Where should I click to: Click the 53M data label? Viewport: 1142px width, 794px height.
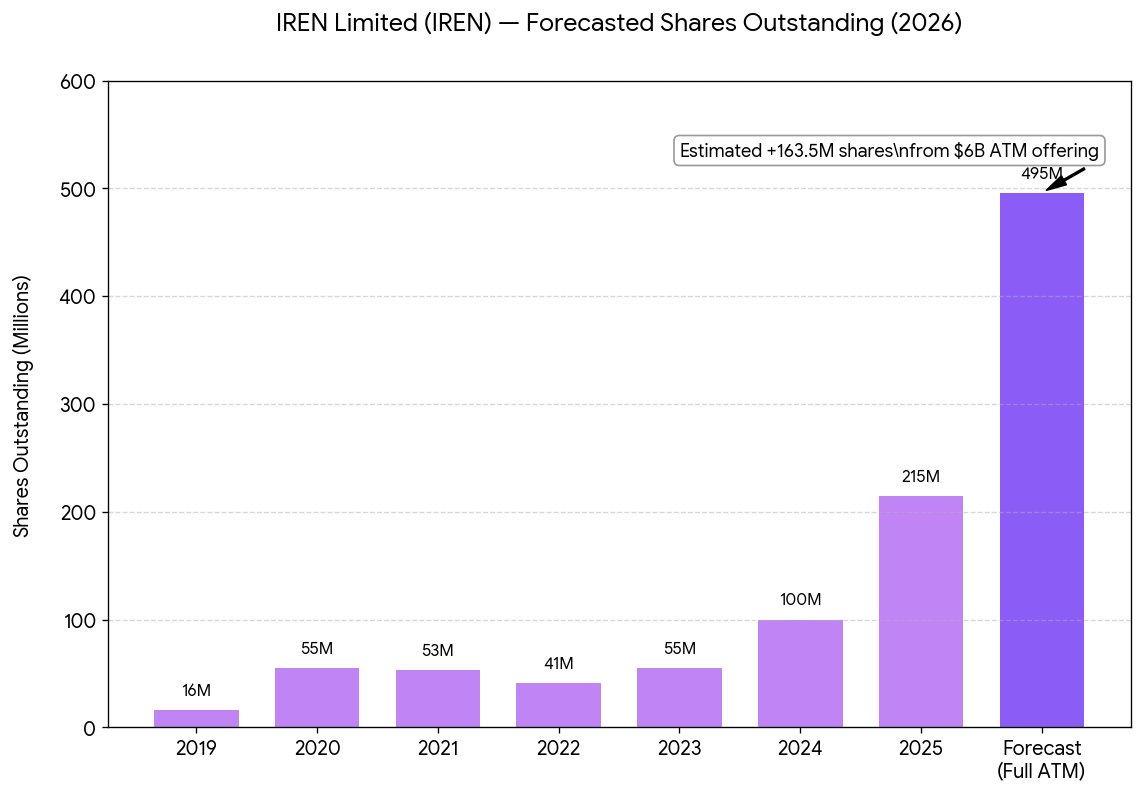tap(438, 650)
